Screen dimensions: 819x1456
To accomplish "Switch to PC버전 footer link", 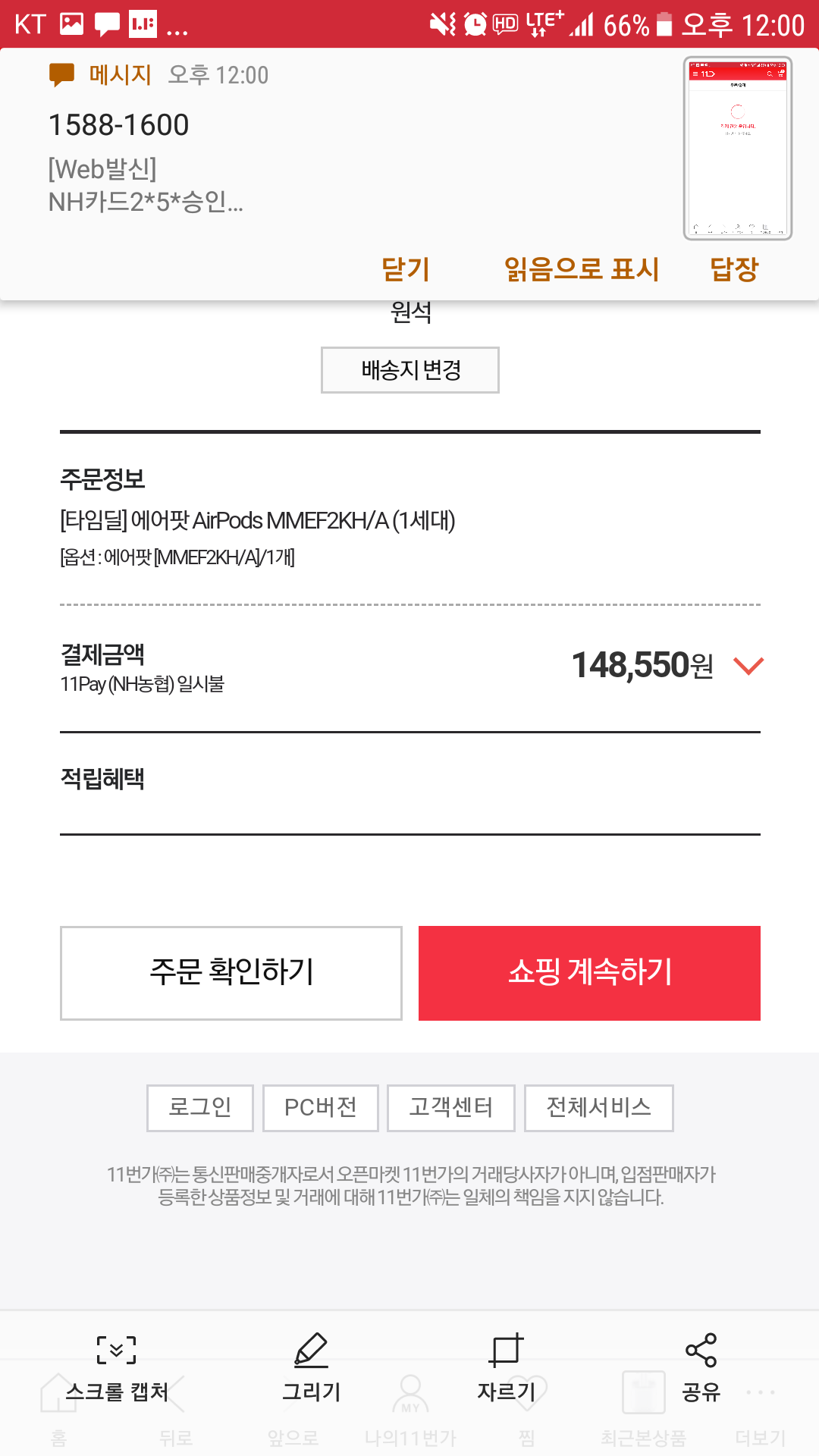I will (321, 1108).
